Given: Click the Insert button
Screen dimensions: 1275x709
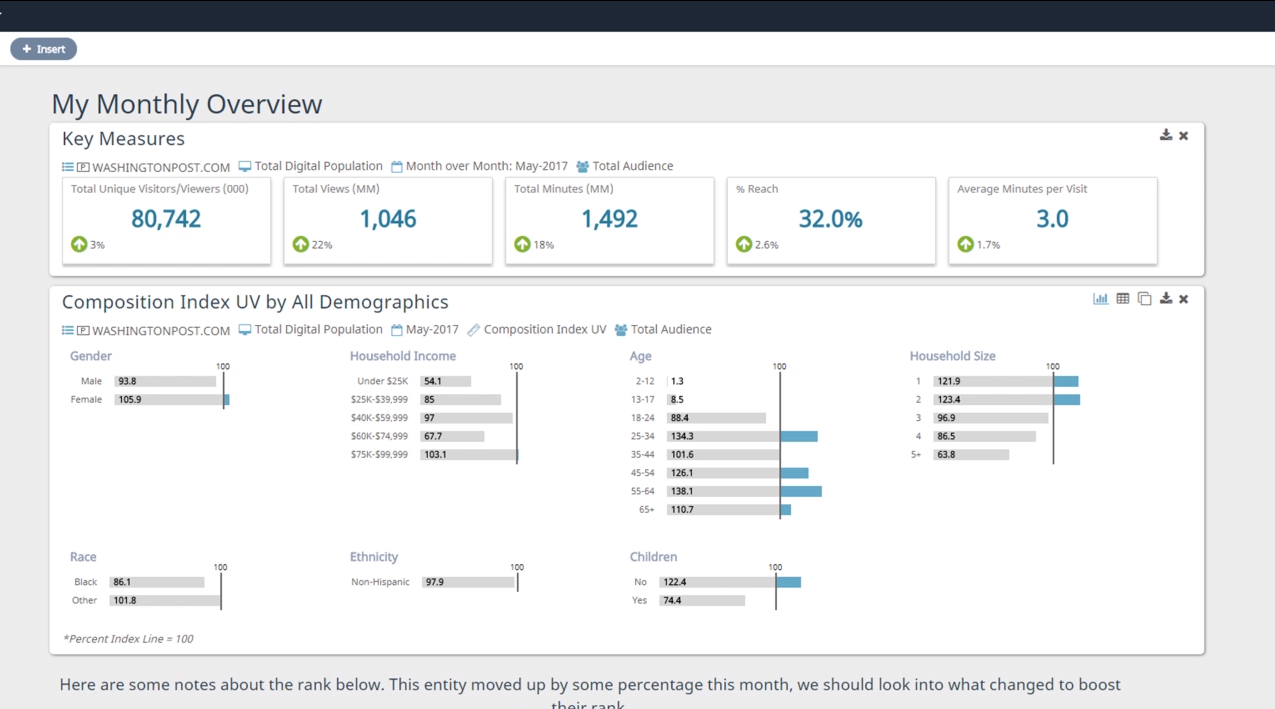Looking at the screenshot, I should [43, 49].
